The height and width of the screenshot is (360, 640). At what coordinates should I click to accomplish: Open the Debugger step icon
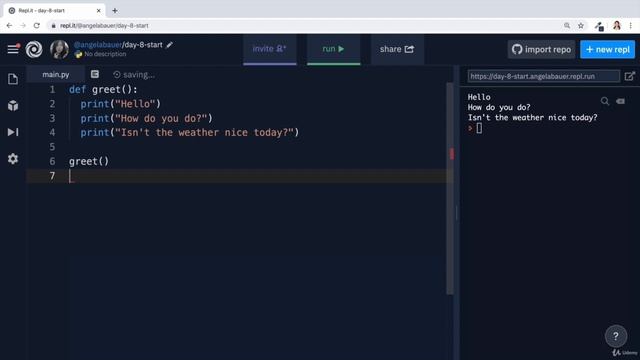(x=13, y=132)
